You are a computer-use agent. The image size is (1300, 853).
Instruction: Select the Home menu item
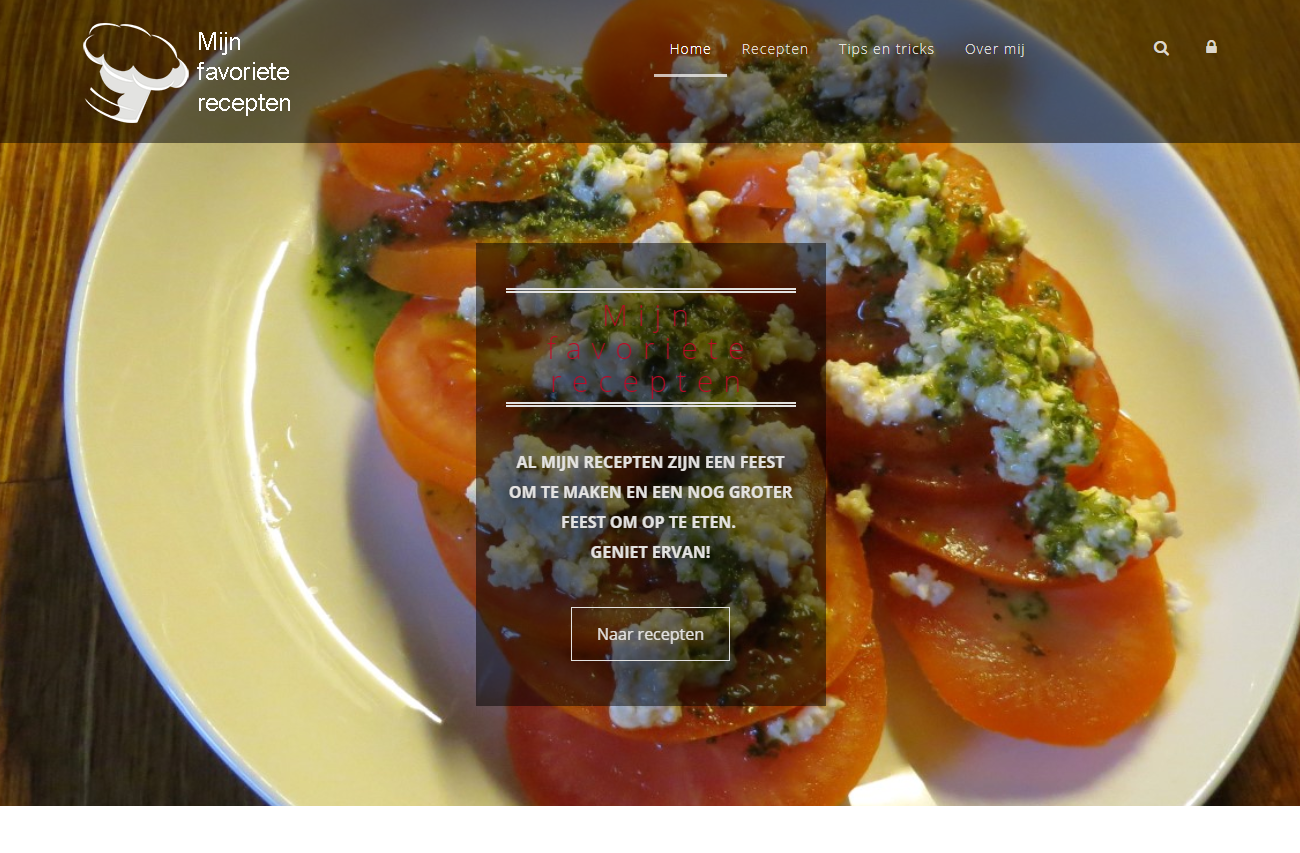click(x=690, y=49)
